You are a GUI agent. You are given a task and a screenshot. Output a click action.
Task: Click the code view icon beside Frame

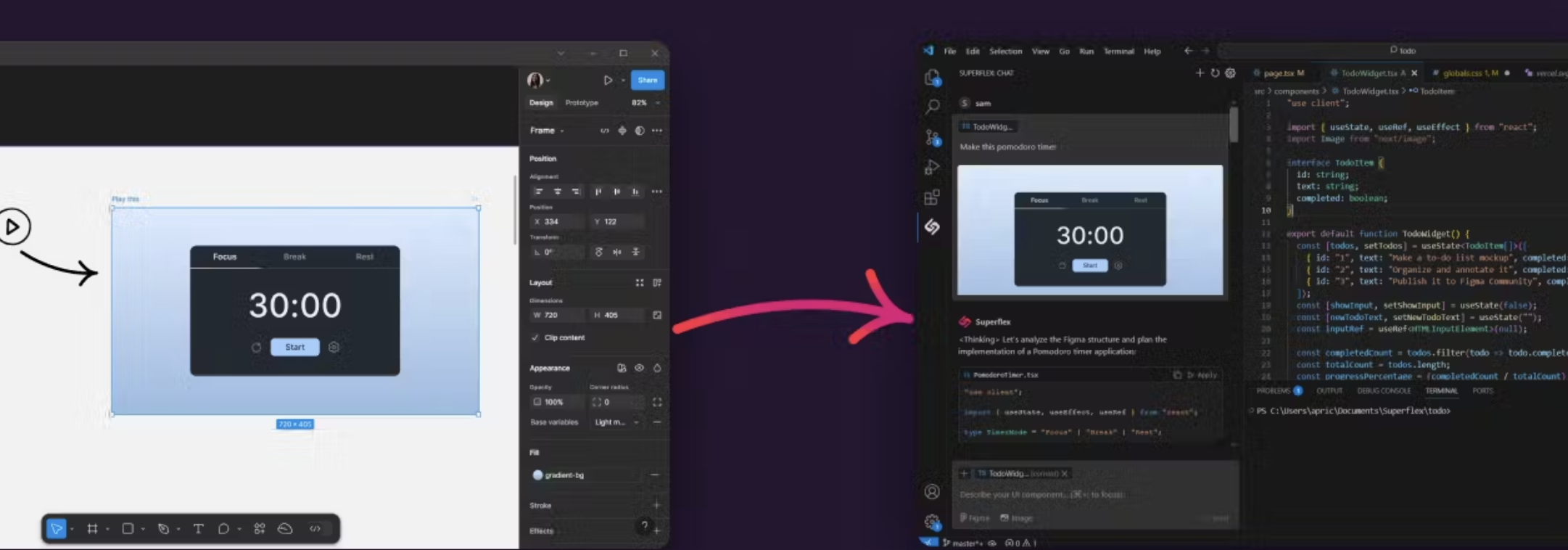pyautogui.click(x=605, y=131)
